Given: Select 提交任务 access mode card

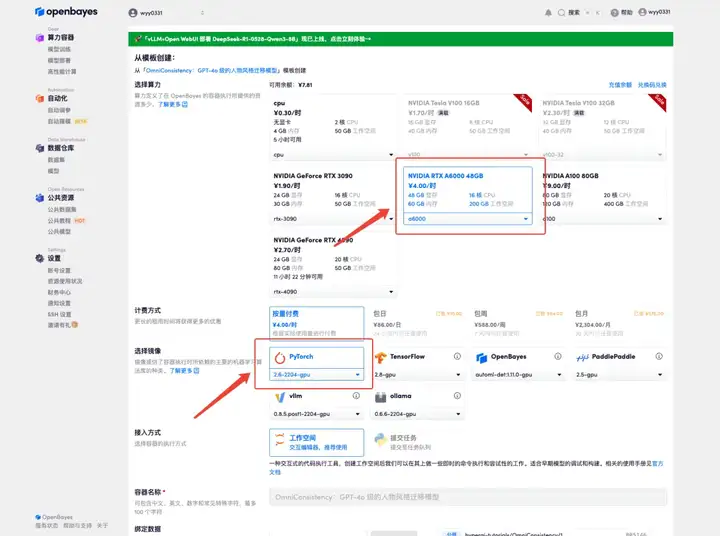Looking at the screenshot, I should pos(417,442).
